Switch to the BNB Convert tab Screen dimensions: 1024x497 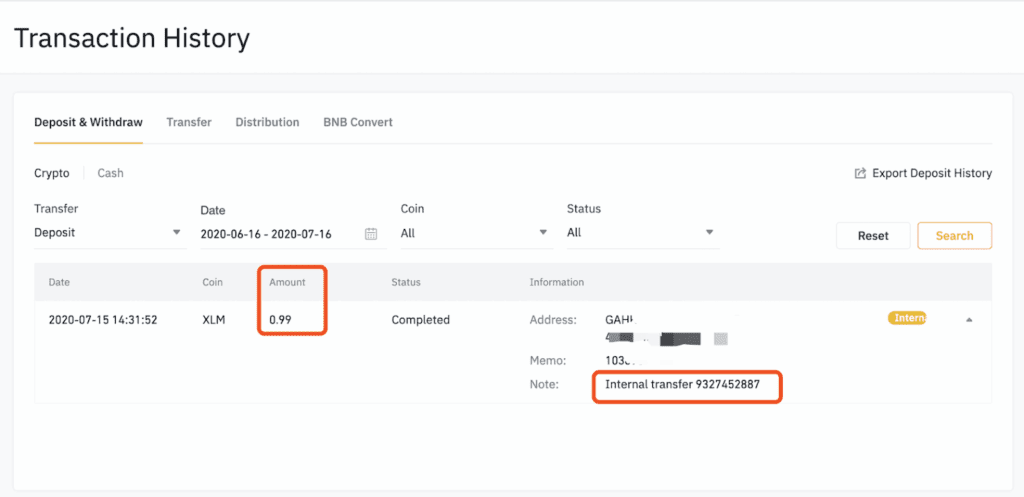click(x=358, y=122)
